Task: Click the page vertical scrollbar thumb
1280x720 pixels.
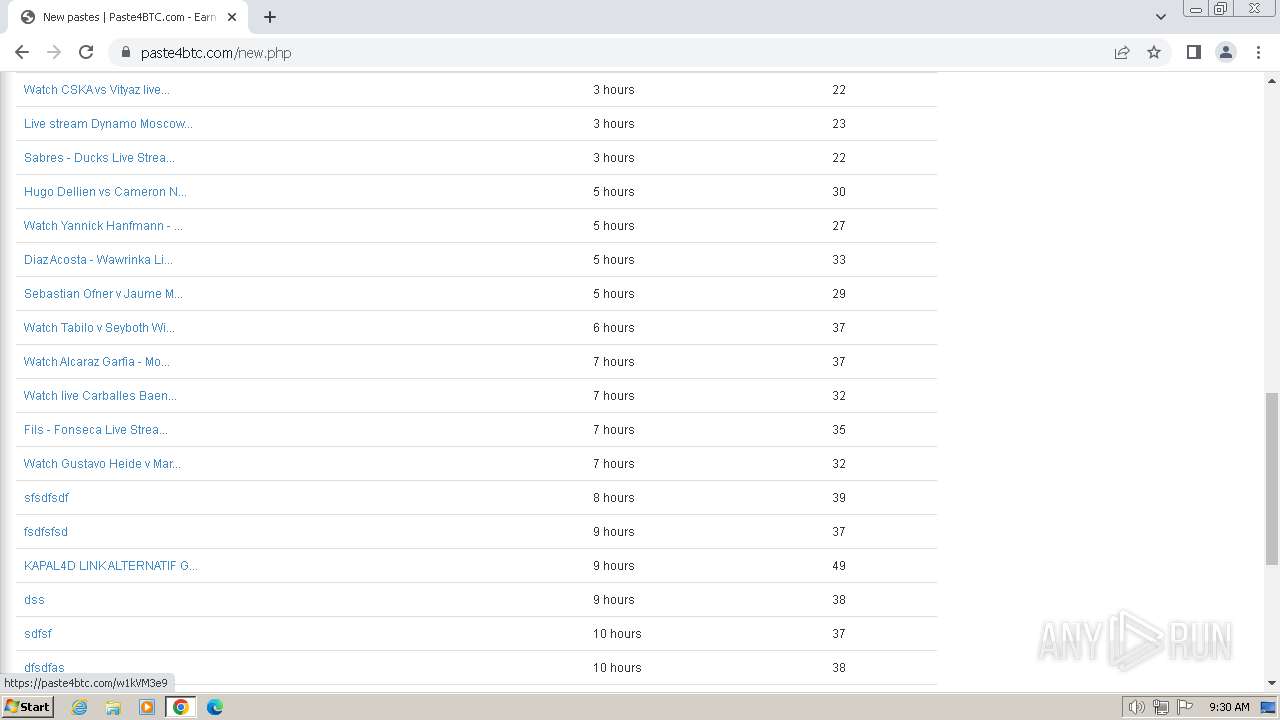Action: pos(1272,478)
